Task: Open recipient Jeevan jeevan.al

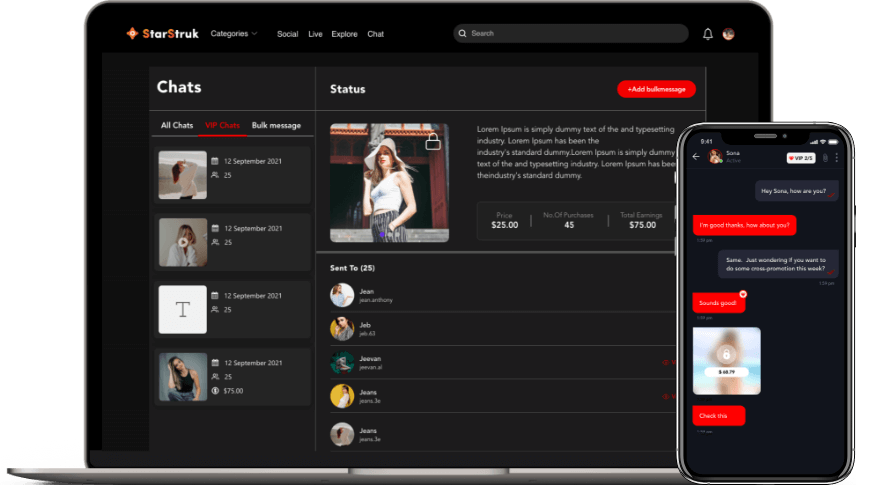Action: 502,362
